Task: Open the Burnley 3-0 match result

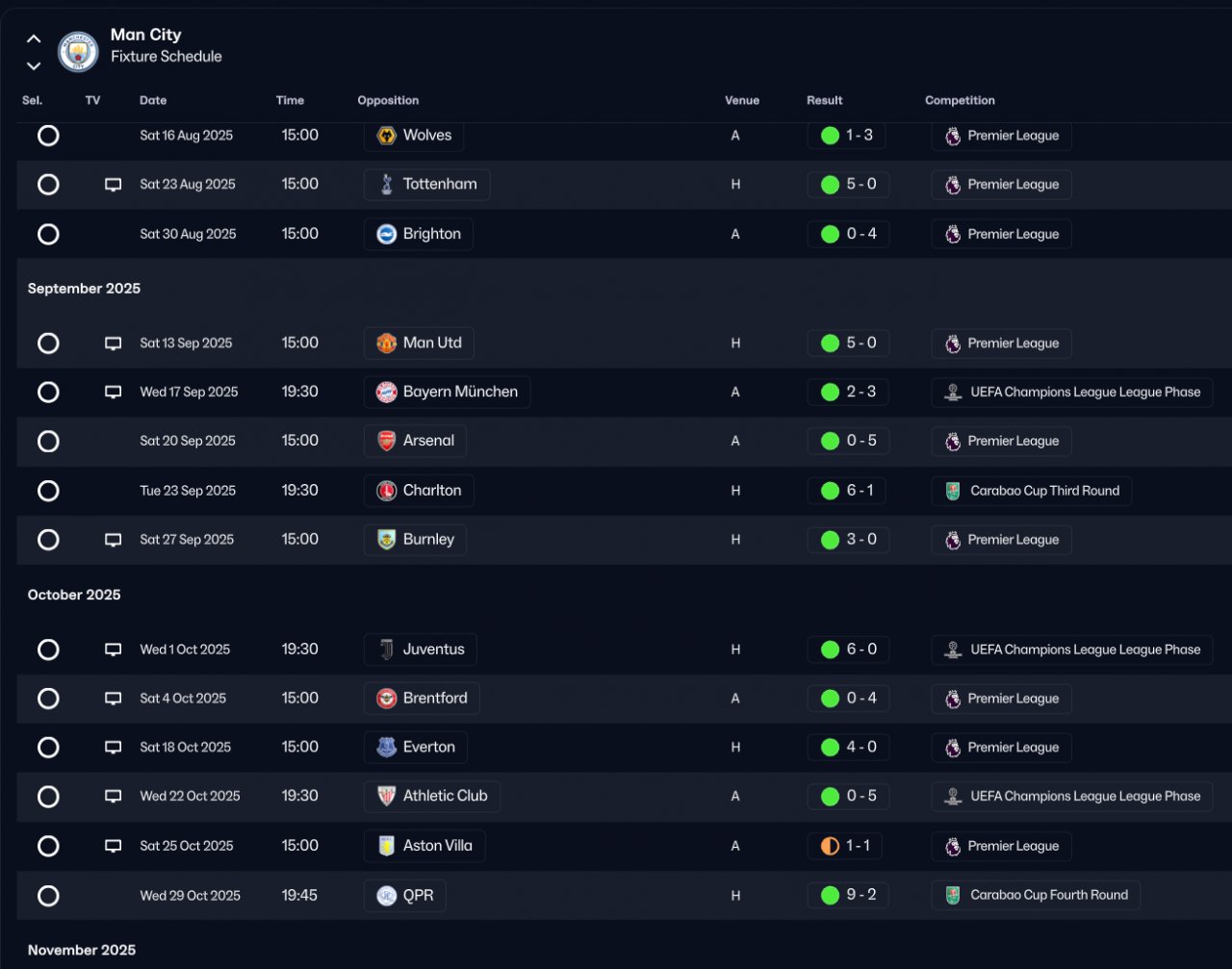Action: pyautogui.click(x=849, y=540)
